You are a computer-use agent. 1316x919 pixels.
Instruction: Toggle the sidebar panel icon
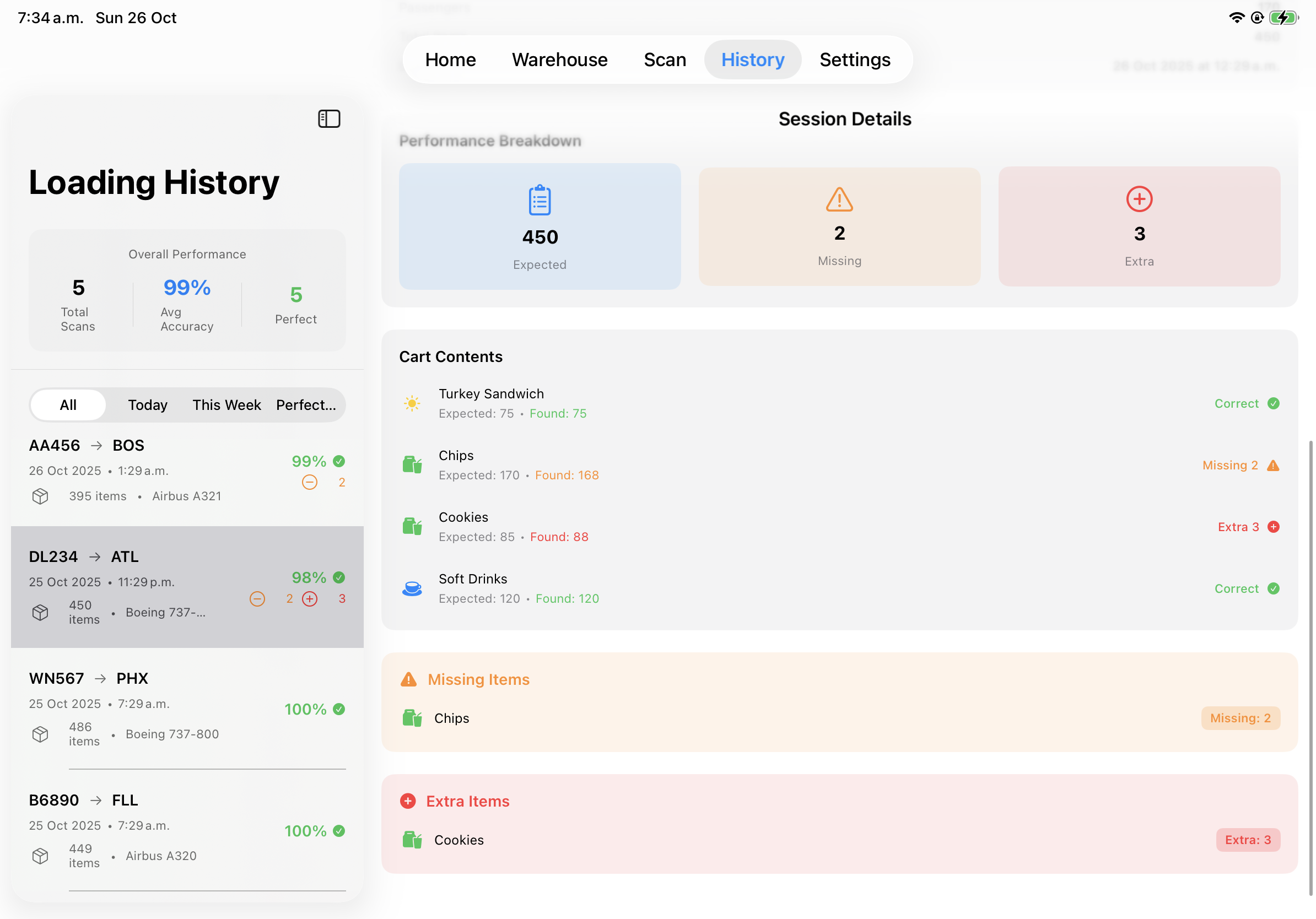point(329,118)
